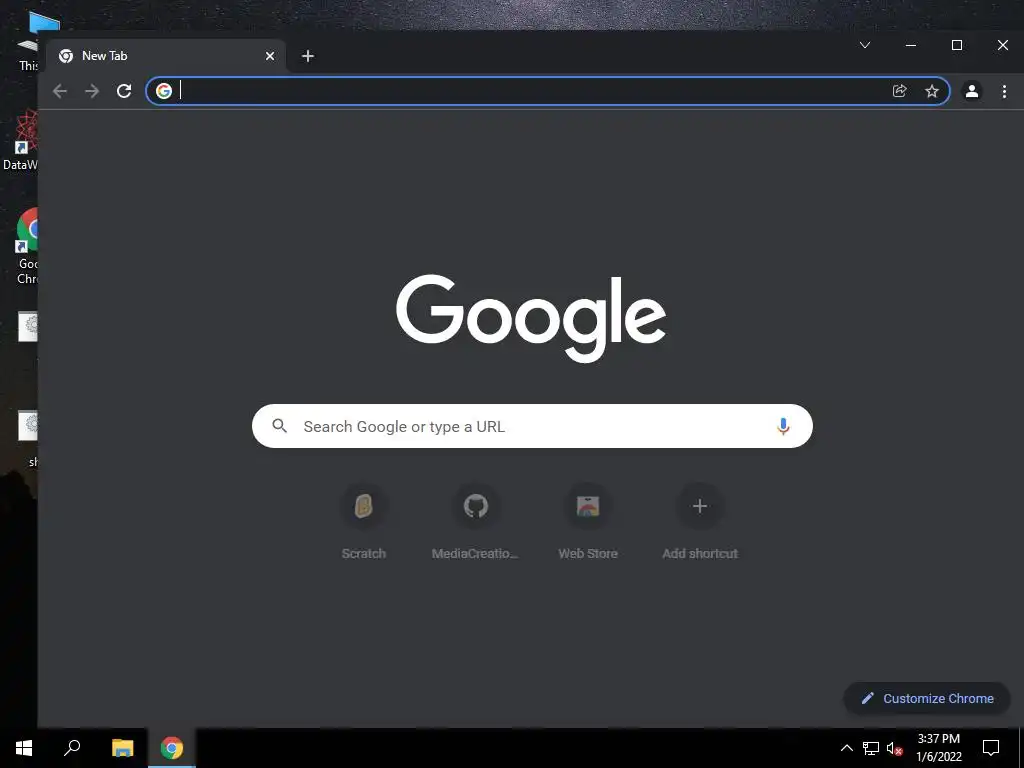The width and height of the screenshot is (1024, 768).
Task: Click Customize Chrome button
Action: (x=927, y=698)
